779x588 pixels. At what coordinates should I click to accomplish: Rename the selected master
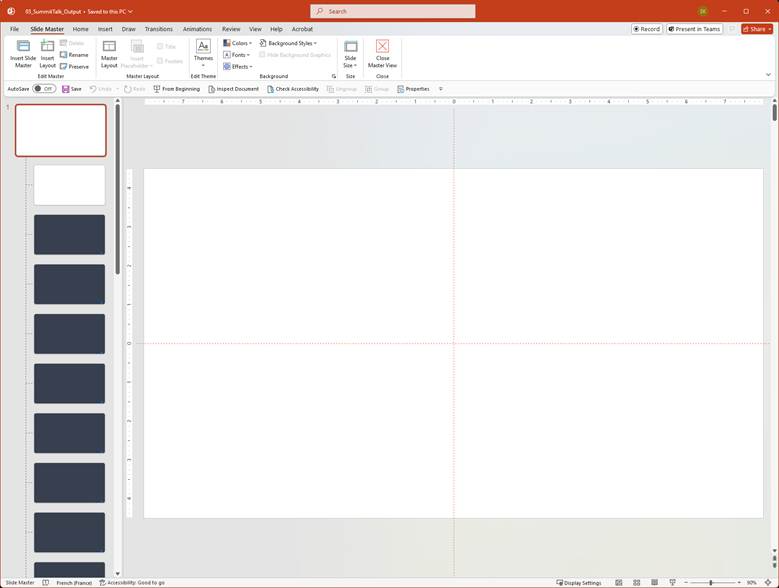point(74,55)
